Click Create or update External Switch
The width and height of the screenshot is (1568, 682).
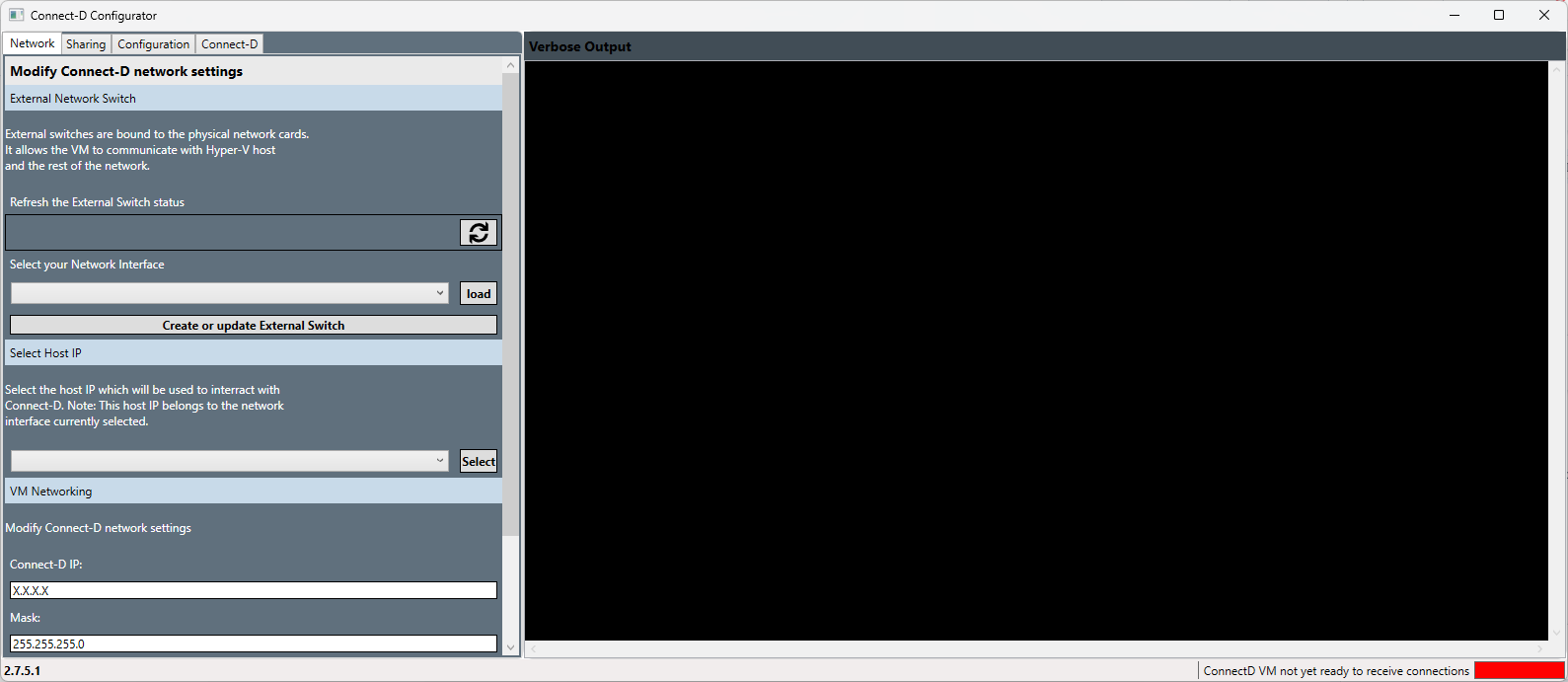tap(254, 325)
